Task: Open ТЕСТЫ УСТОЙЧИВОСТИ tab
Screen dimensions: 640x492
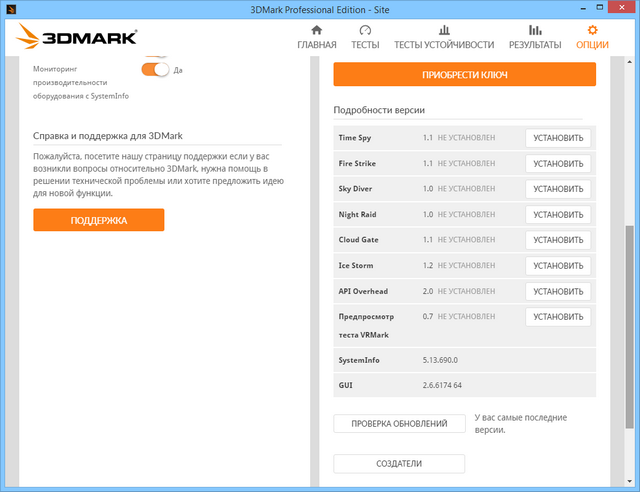Action: (x=444, y=45)
